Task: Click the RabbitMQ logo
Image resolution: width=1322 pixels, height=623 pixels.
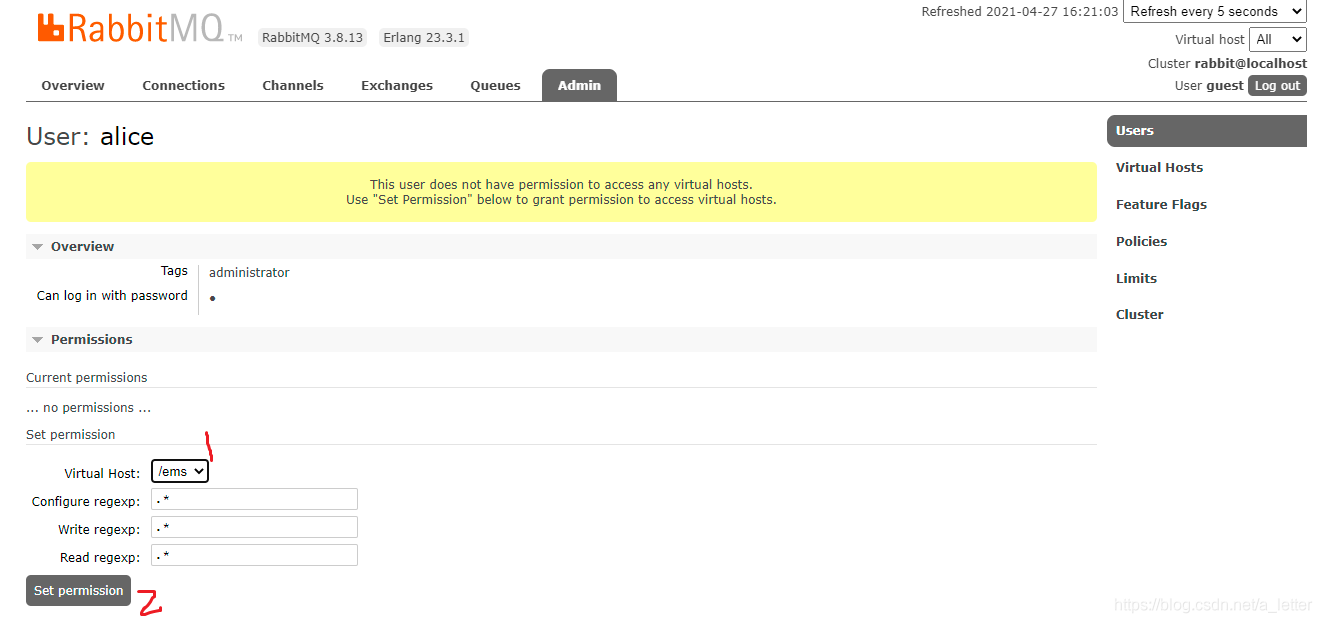Action: tap(132, 28)
